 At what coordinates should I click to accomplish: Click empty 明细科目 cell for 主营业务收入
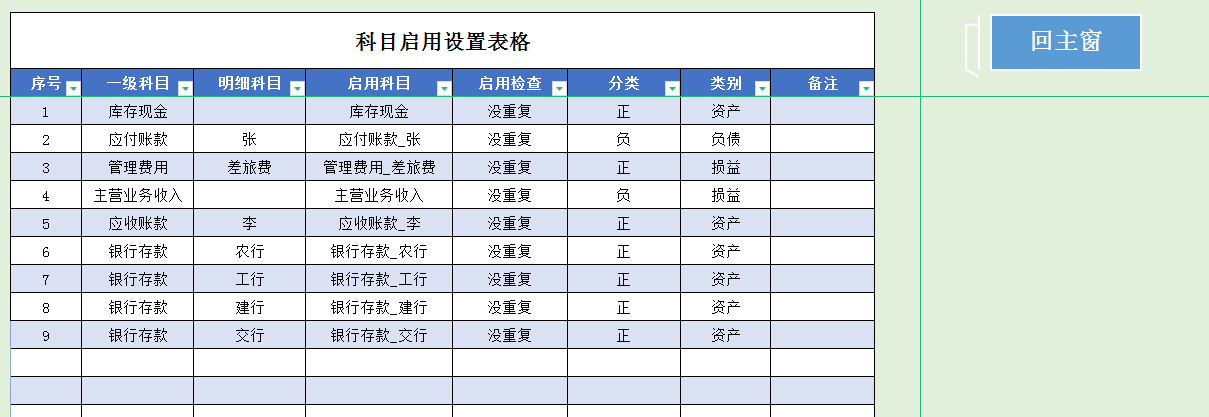pyautogui.click(x=250, y=195)
